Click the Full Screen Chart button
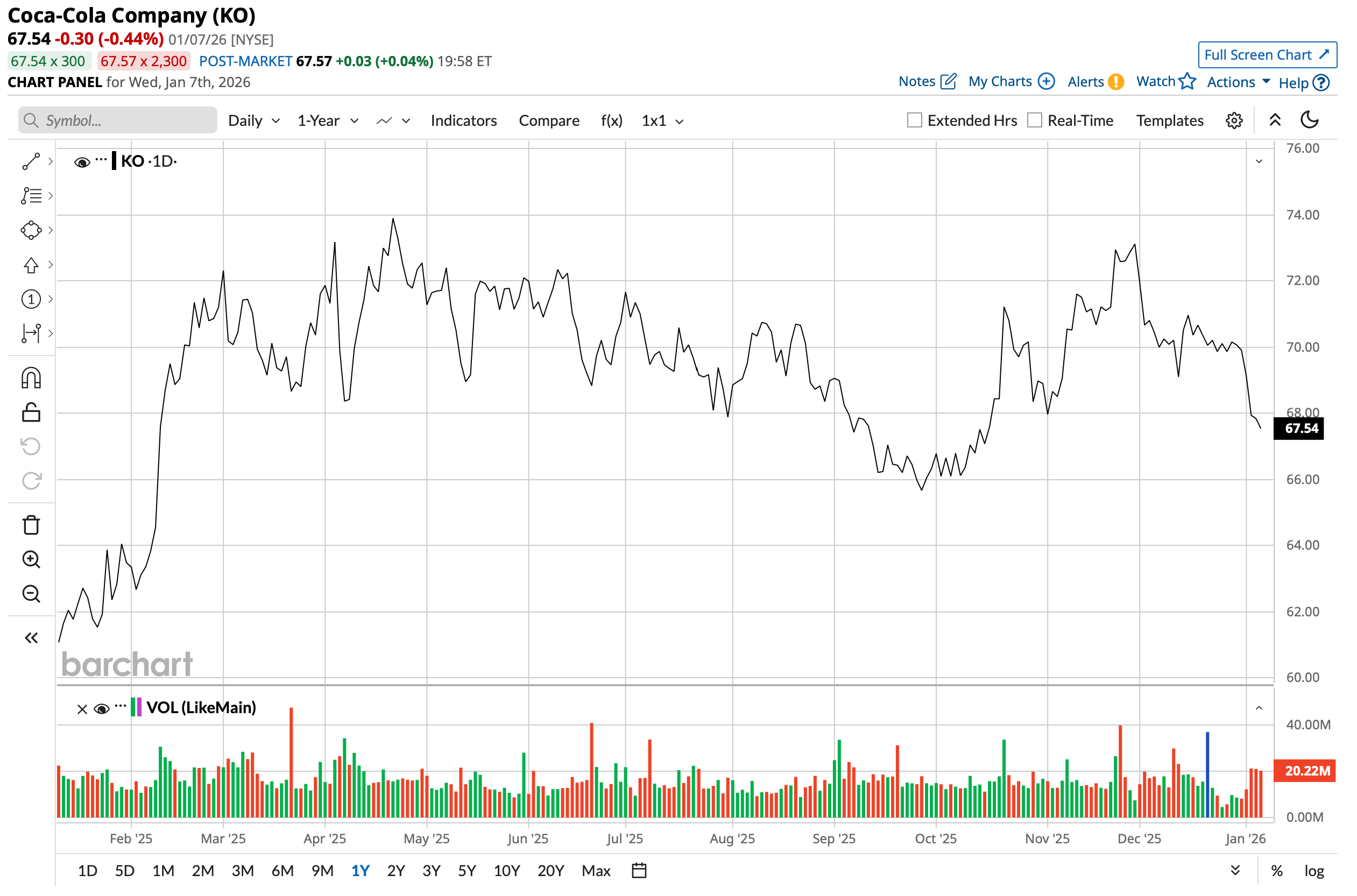The image size is (1357, 896). [x=1268, y=55]
